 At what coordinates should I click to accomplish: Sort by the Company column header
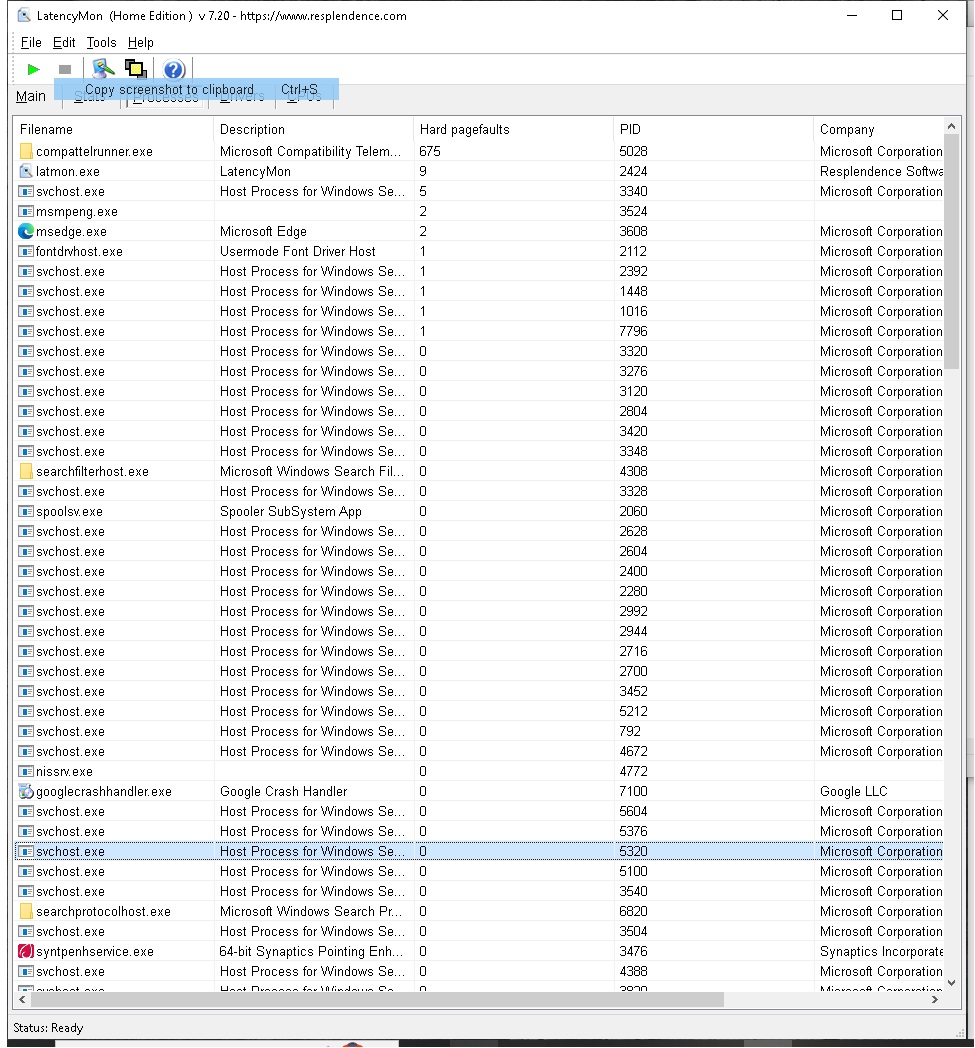878,129
